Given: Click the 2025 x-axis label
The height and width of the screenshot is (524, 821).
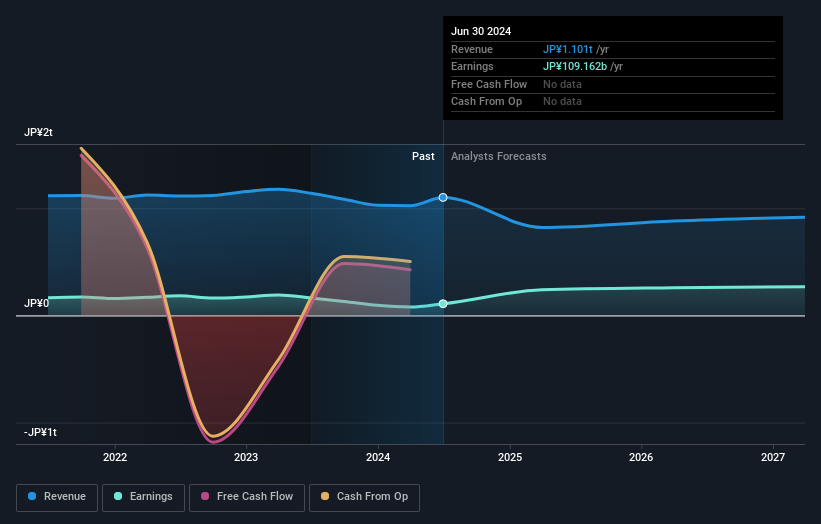Looking at the screenshot, I should (x=510, y=457).
